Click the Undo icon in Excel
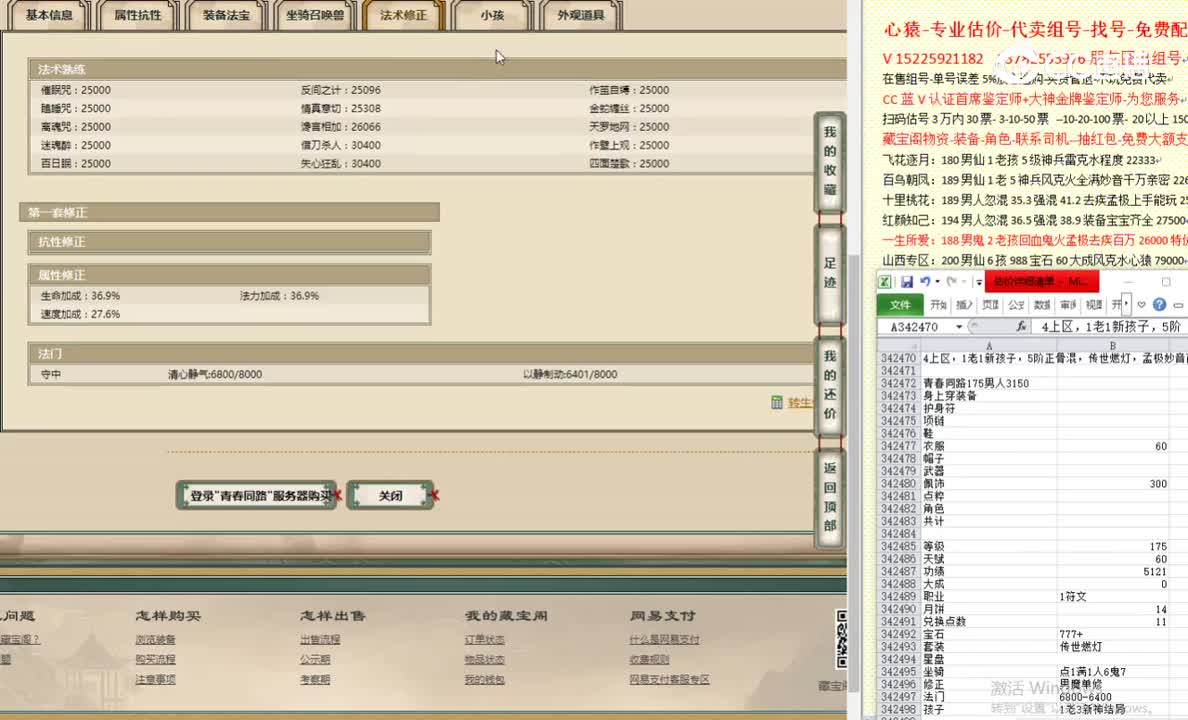The width and height of the screenshot is (1188, 720). (x=925, y=281)
